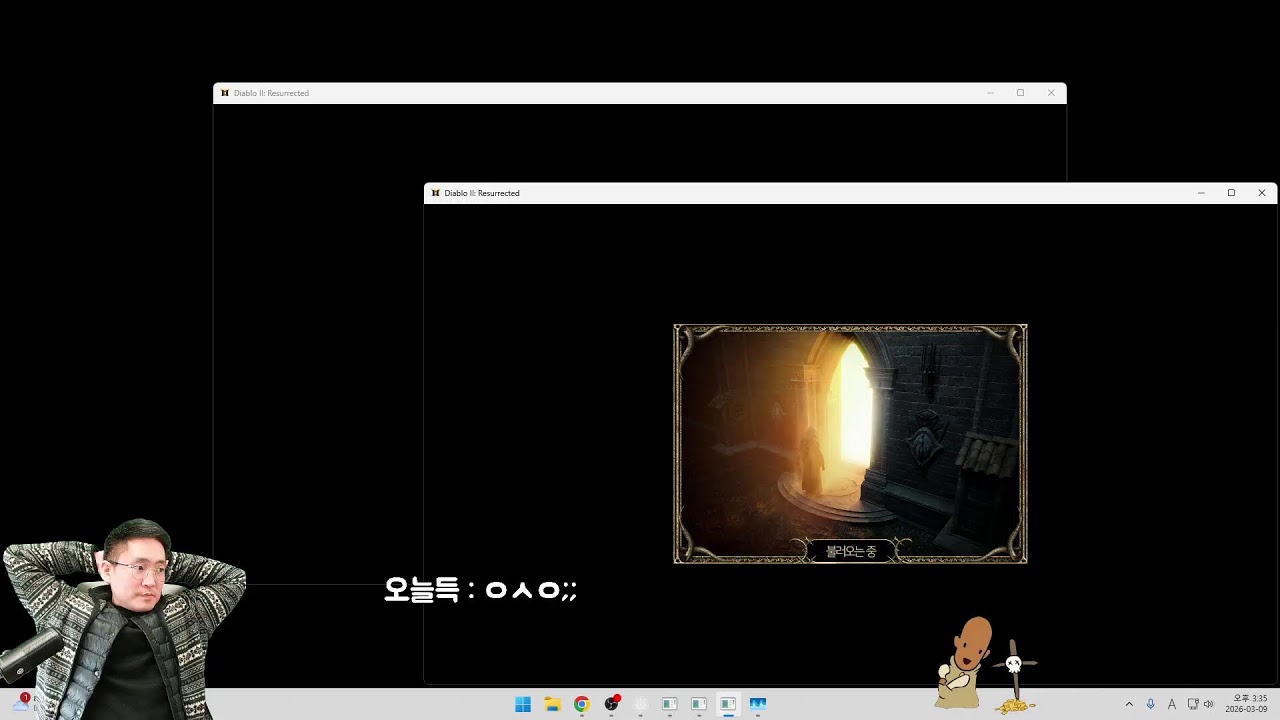Minimize the front Diablo II window
Screen dimensions: 1280x720
(x=1201, y=193)
